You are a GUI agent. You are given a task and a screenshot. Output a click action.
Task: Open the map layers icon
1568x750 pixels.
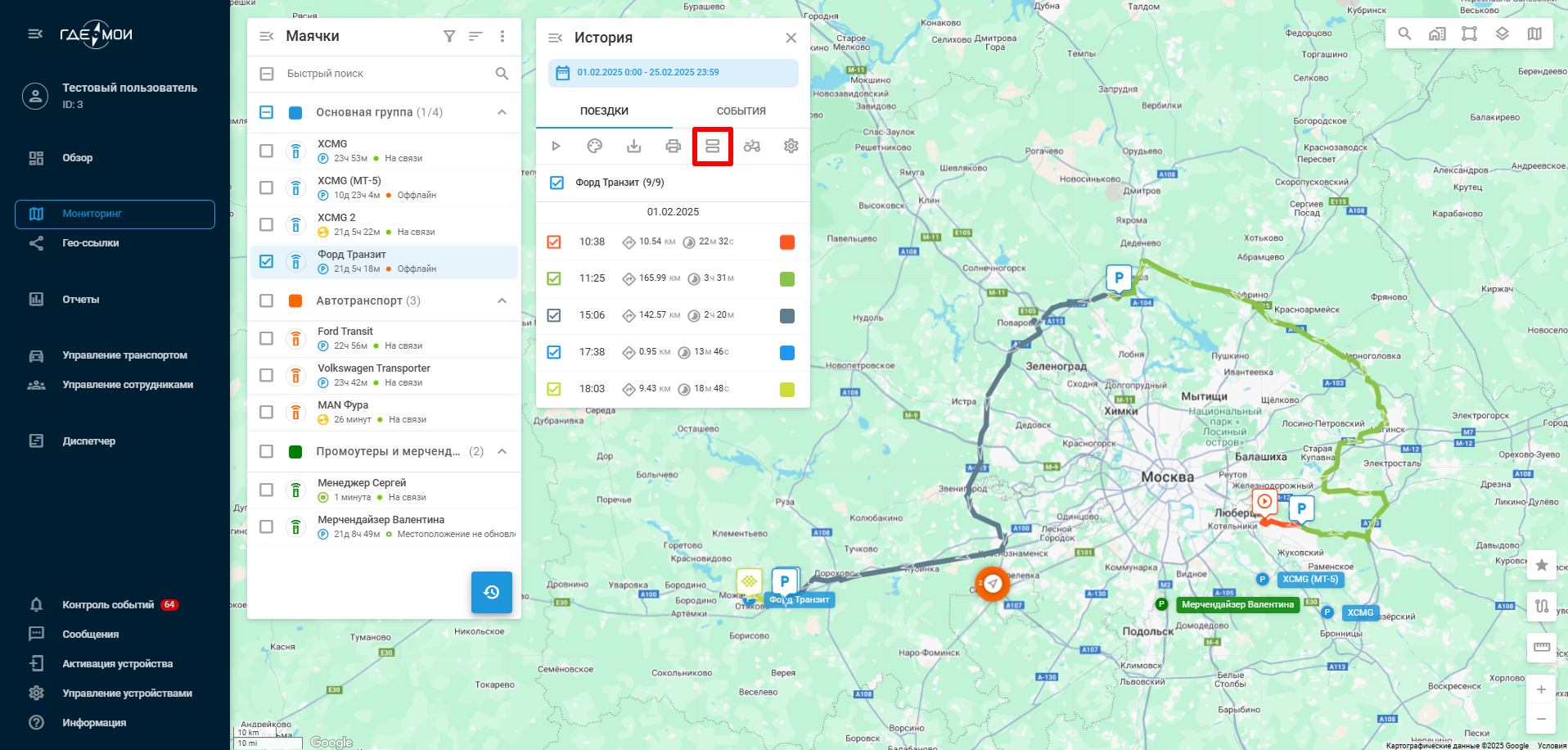click(1502, 34)
